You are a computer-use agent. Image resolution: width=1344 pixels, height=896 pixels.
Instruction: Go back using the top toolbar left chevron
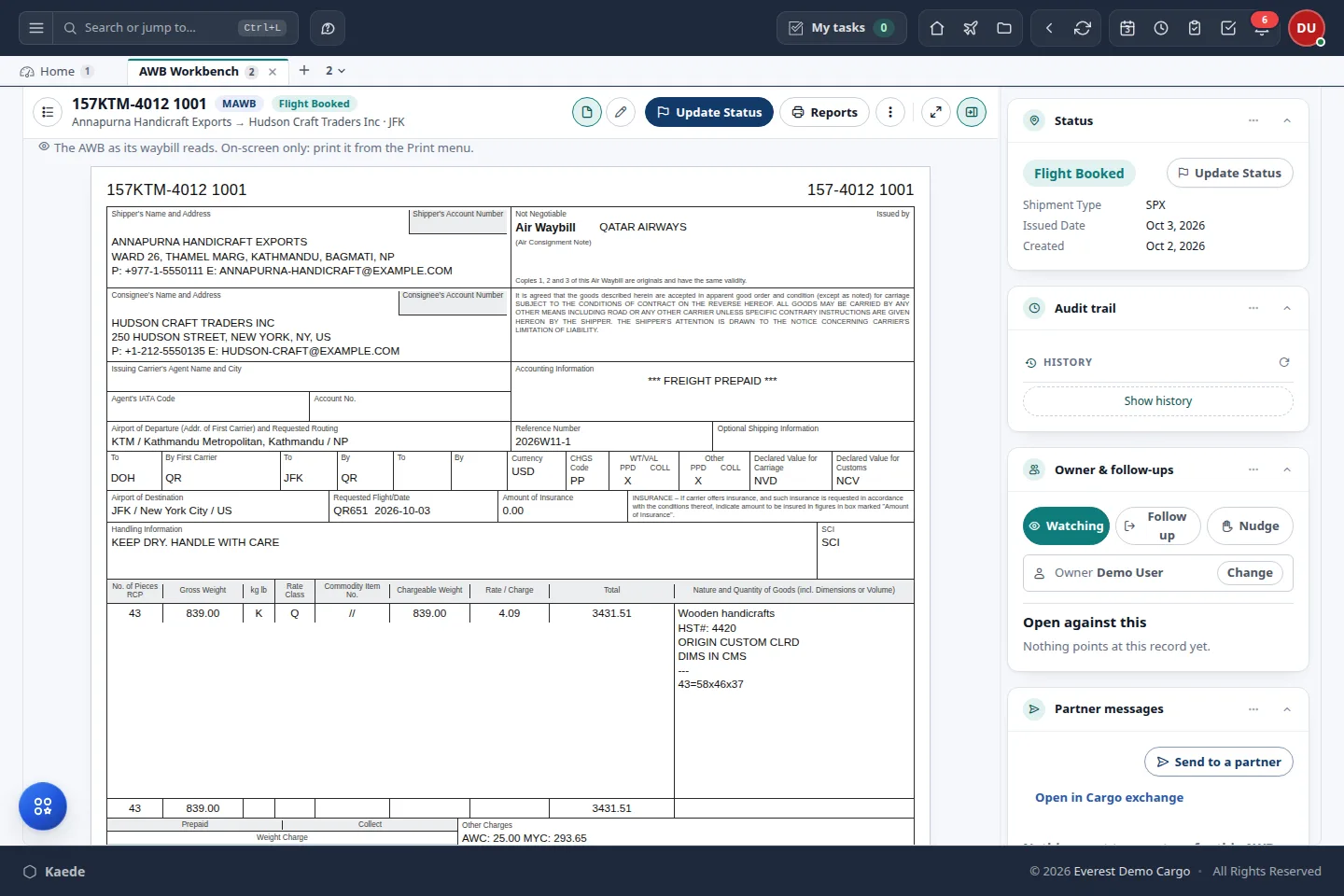click(x=1049, y=28)
